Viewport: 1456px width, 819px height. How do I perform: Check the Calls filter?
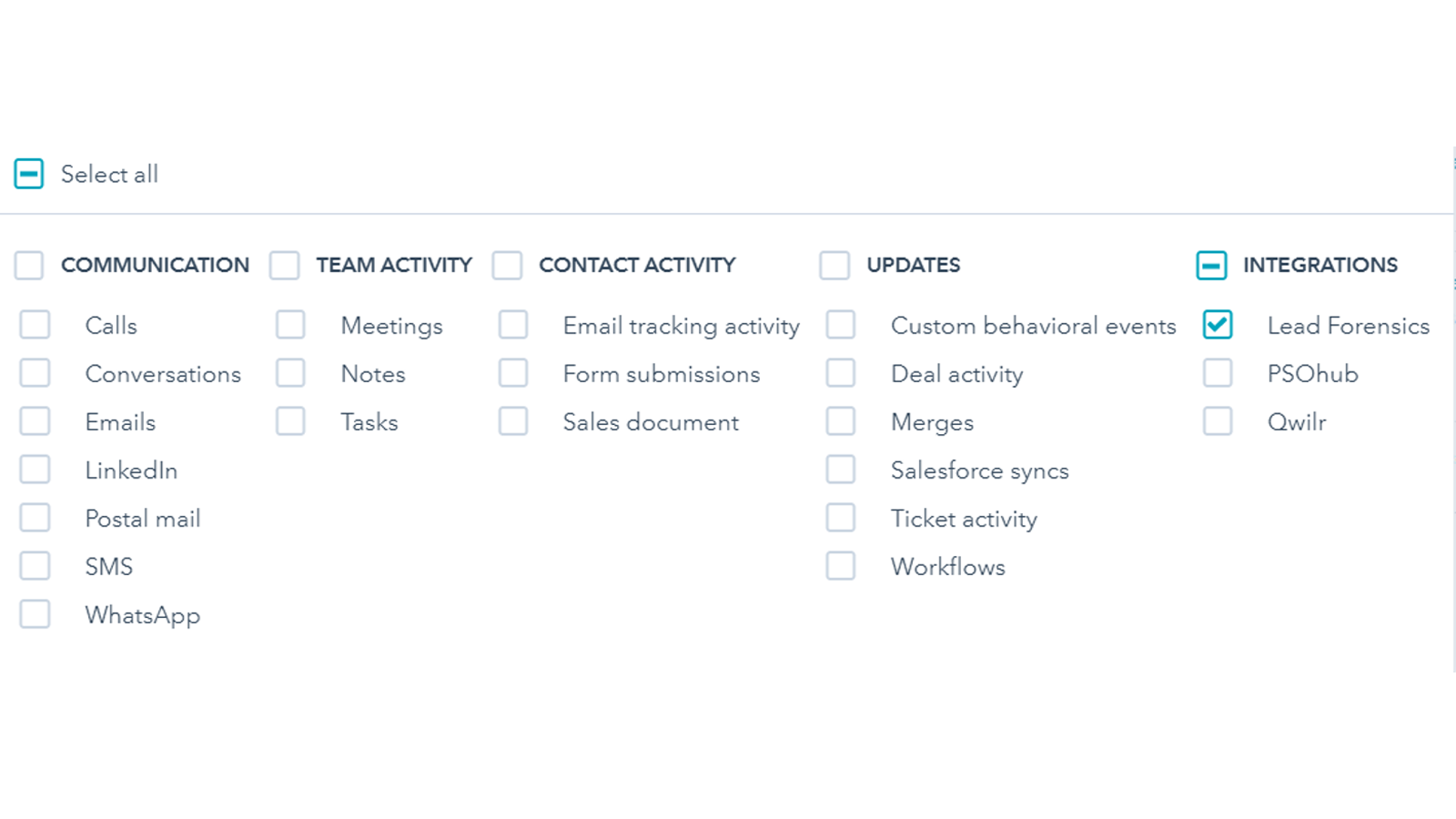35,324
